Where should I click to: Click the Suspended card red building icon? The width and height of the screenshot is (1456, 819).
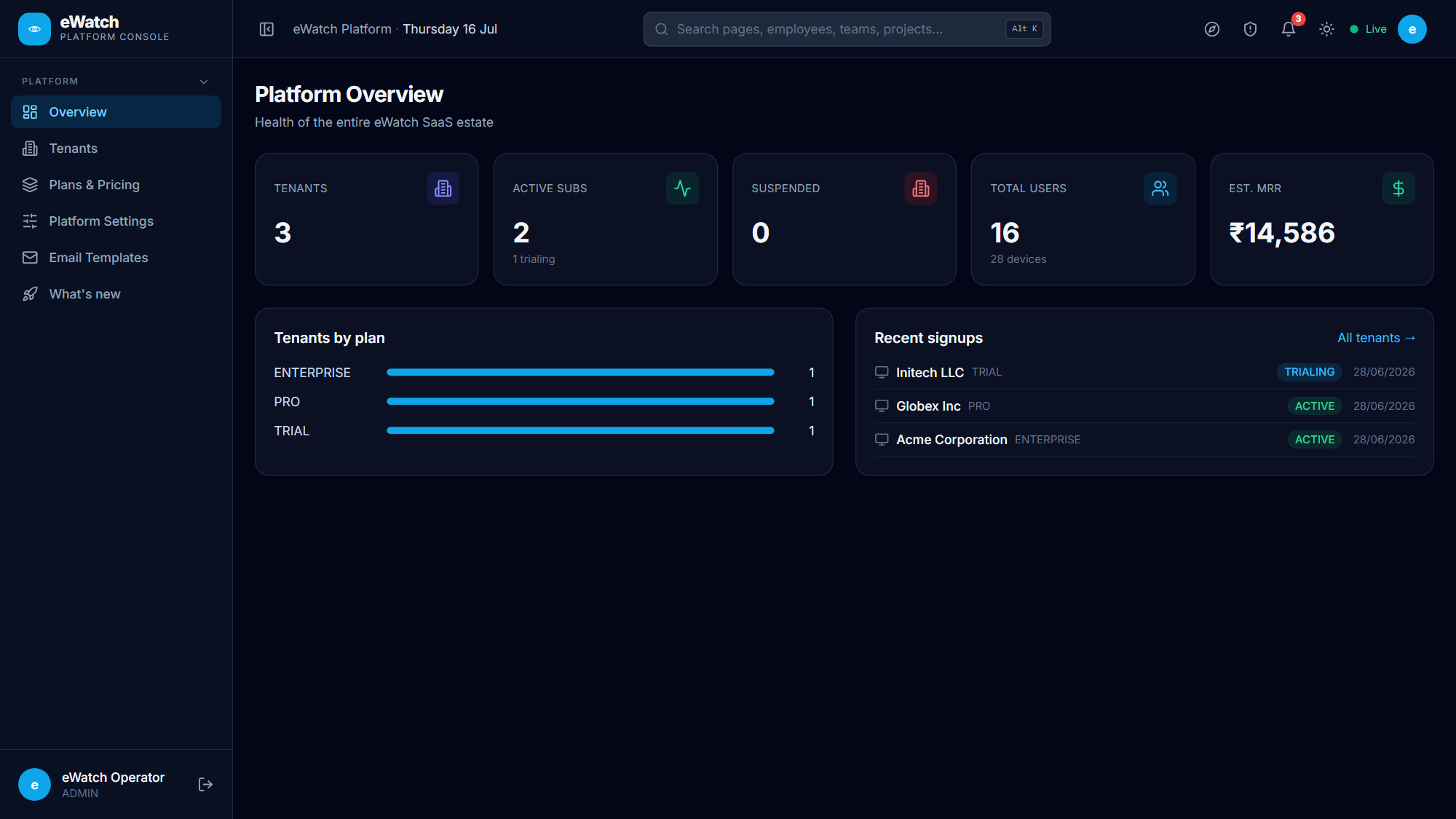tap(921, 189)
